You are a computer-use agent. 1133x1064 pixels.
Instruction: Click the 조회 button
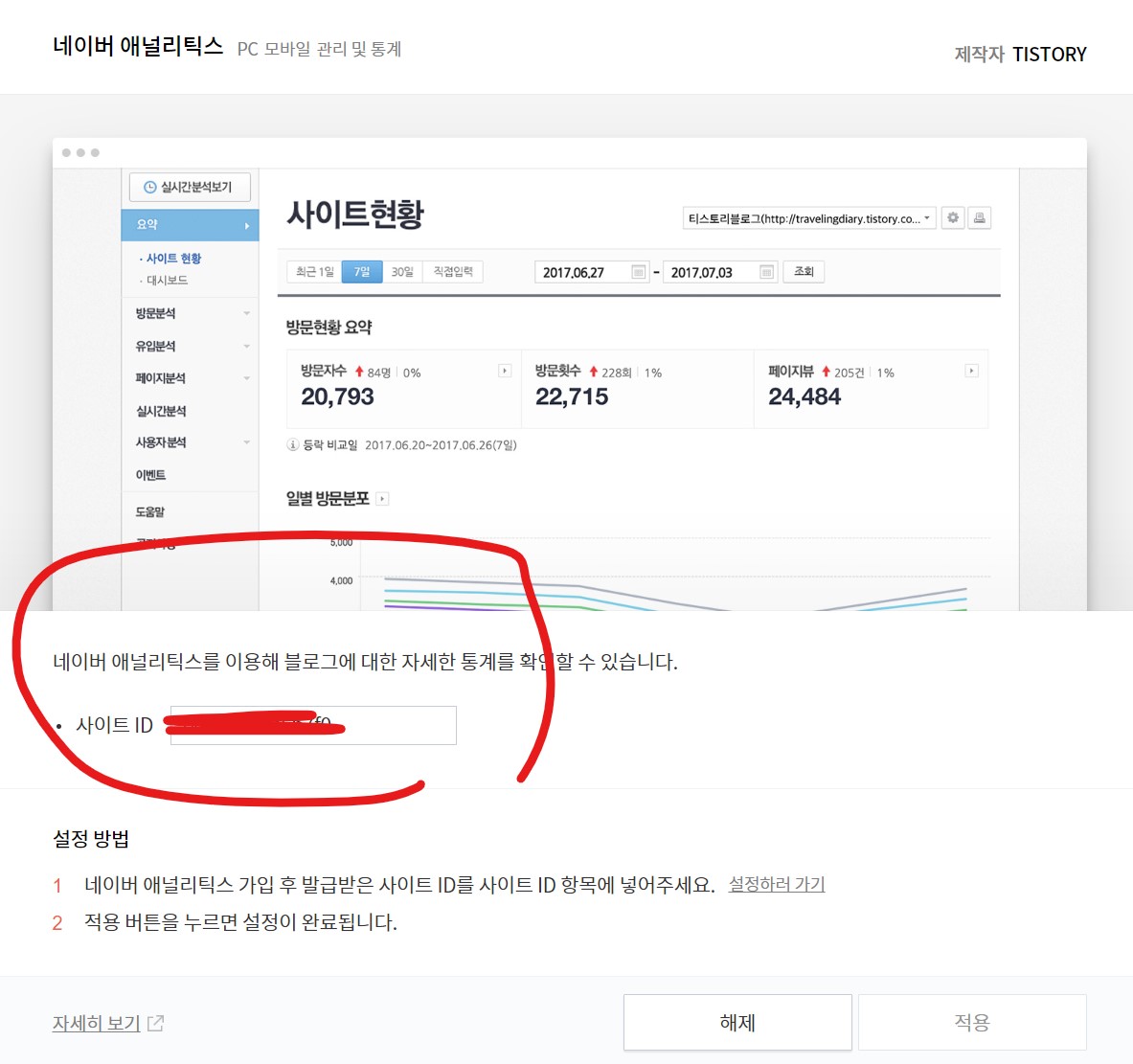(804, 272)
